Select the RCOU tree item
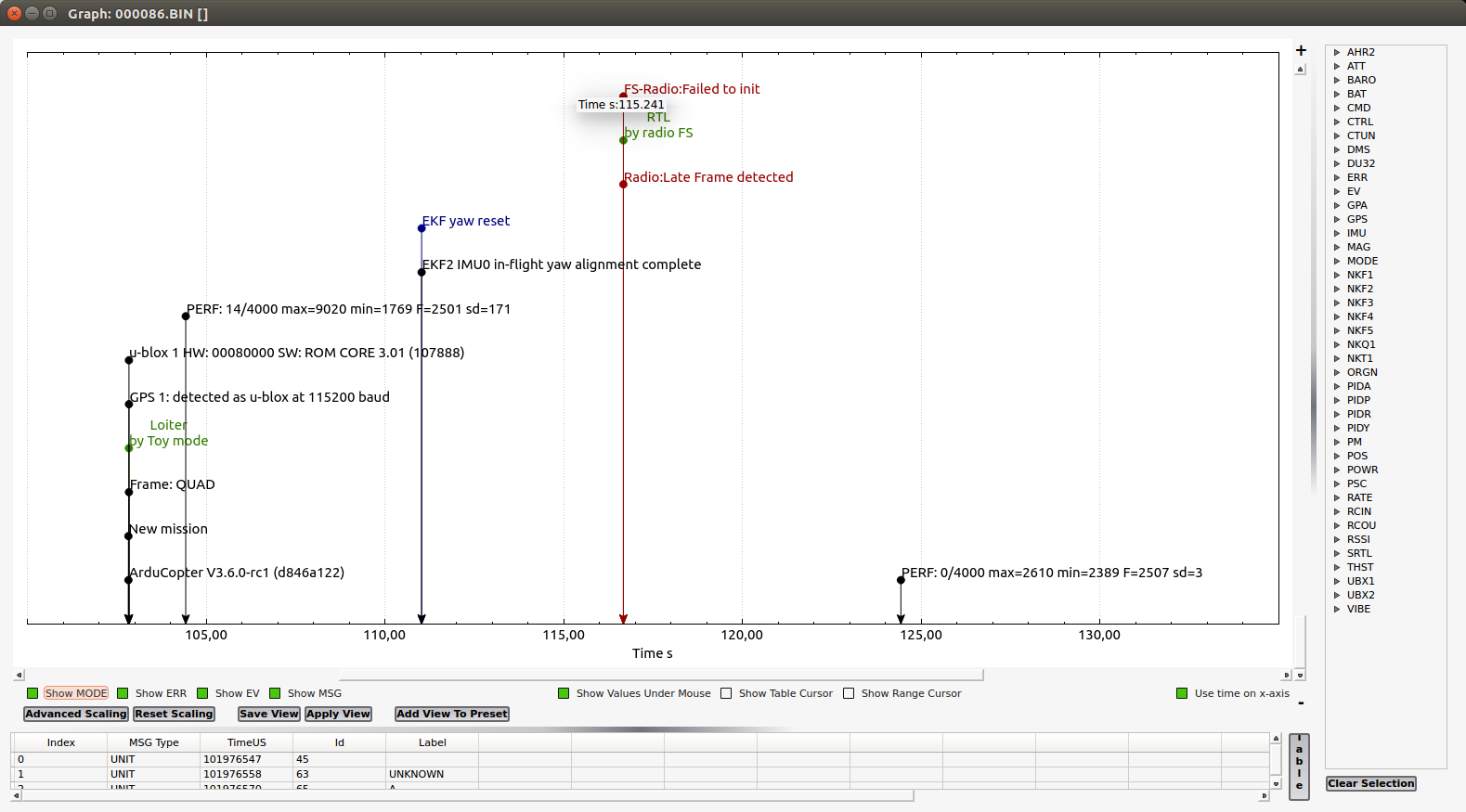This screenshot has width=1466, height=812. tap(1361, 525)
